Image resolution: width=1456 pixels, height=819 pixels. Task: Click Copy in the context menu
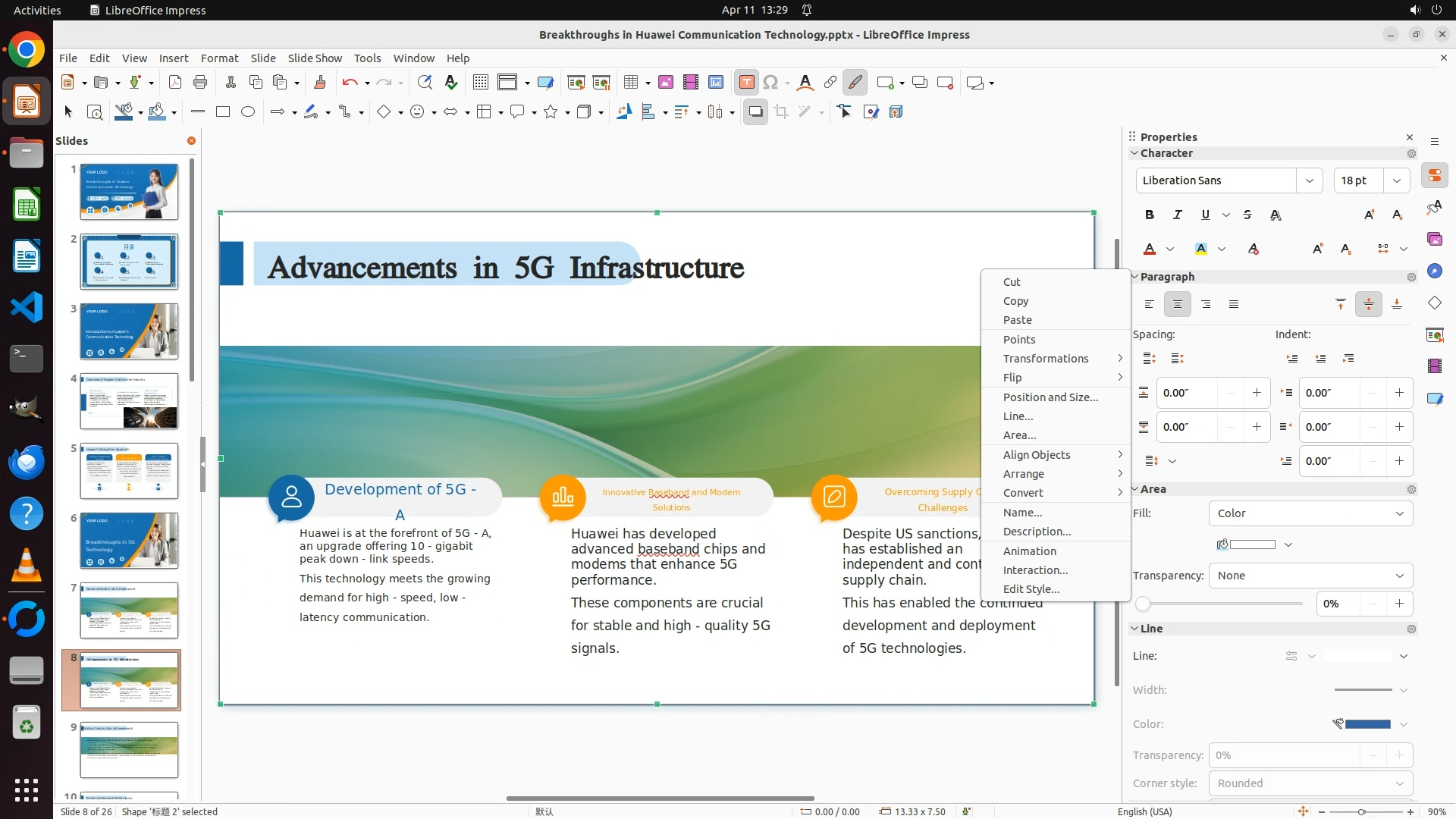coord(1015,301)
